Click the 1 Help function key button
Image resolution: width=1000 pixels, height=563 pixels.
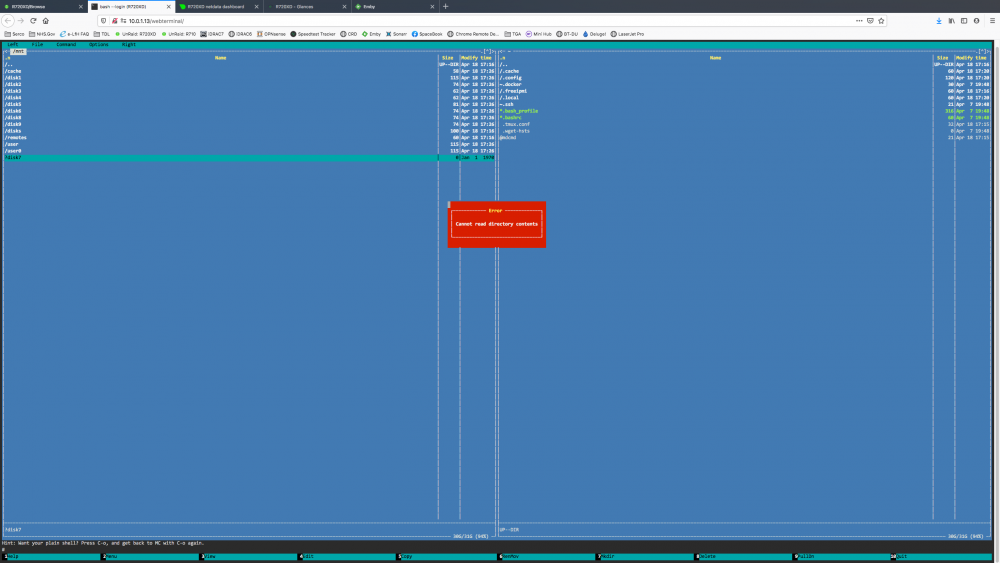point(52,557)
